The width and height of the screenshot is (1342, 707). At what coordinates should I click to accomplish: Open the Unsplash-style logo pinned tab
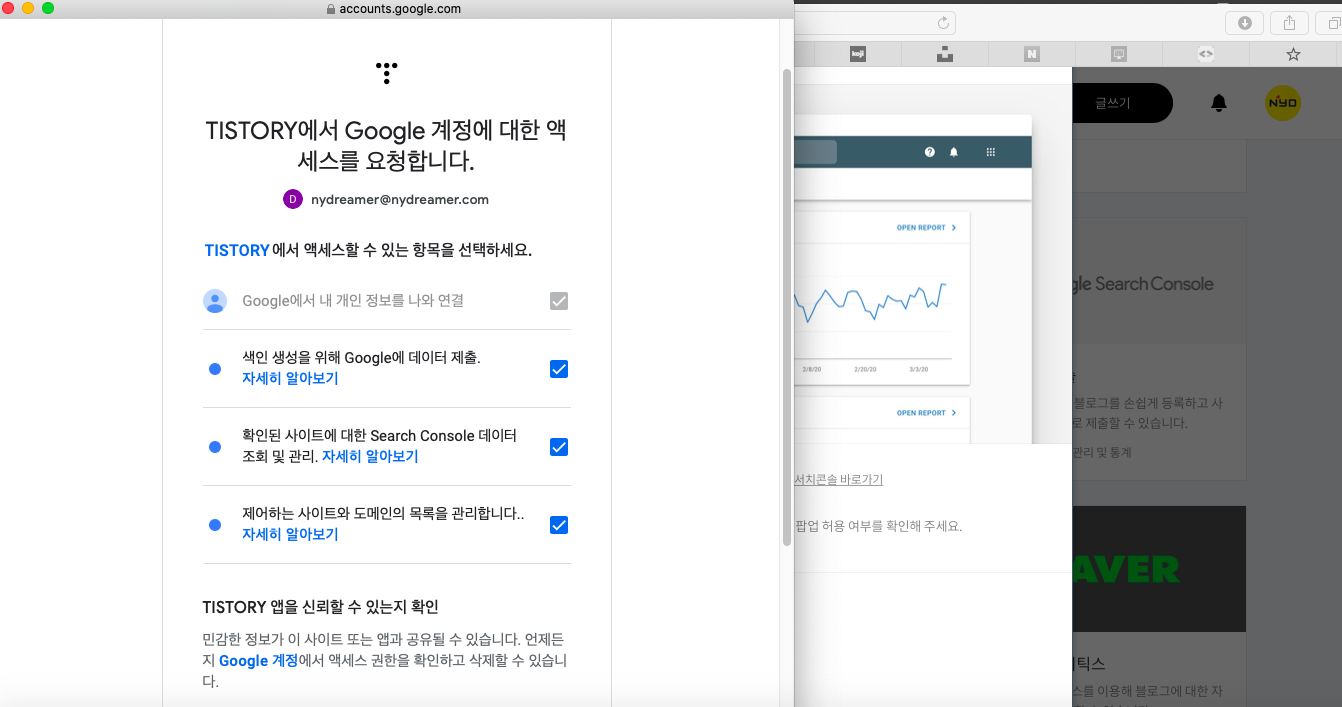click(x=944, y=54)
